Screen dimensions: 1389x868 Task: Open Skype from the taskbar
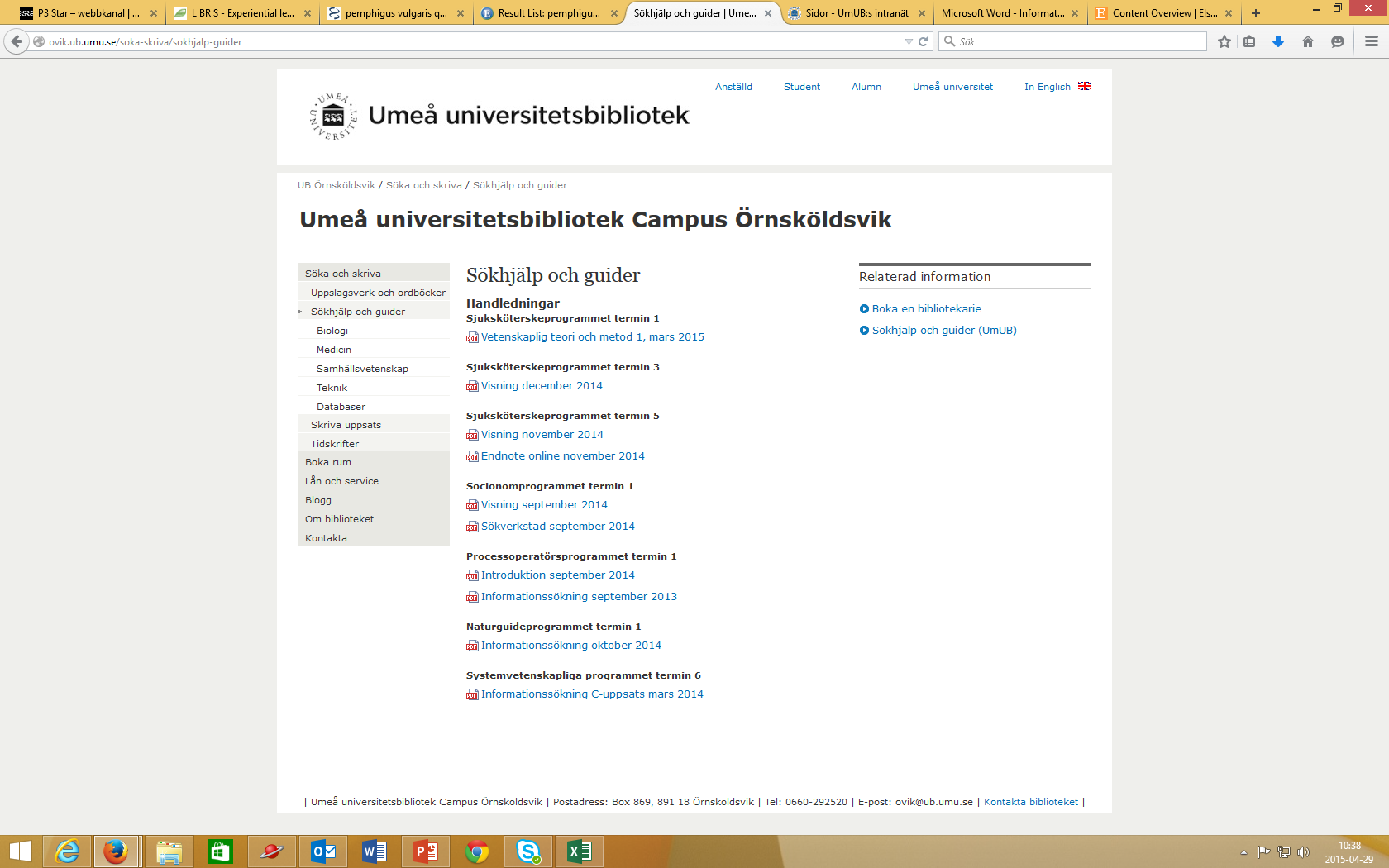click(x=528, y=851)
